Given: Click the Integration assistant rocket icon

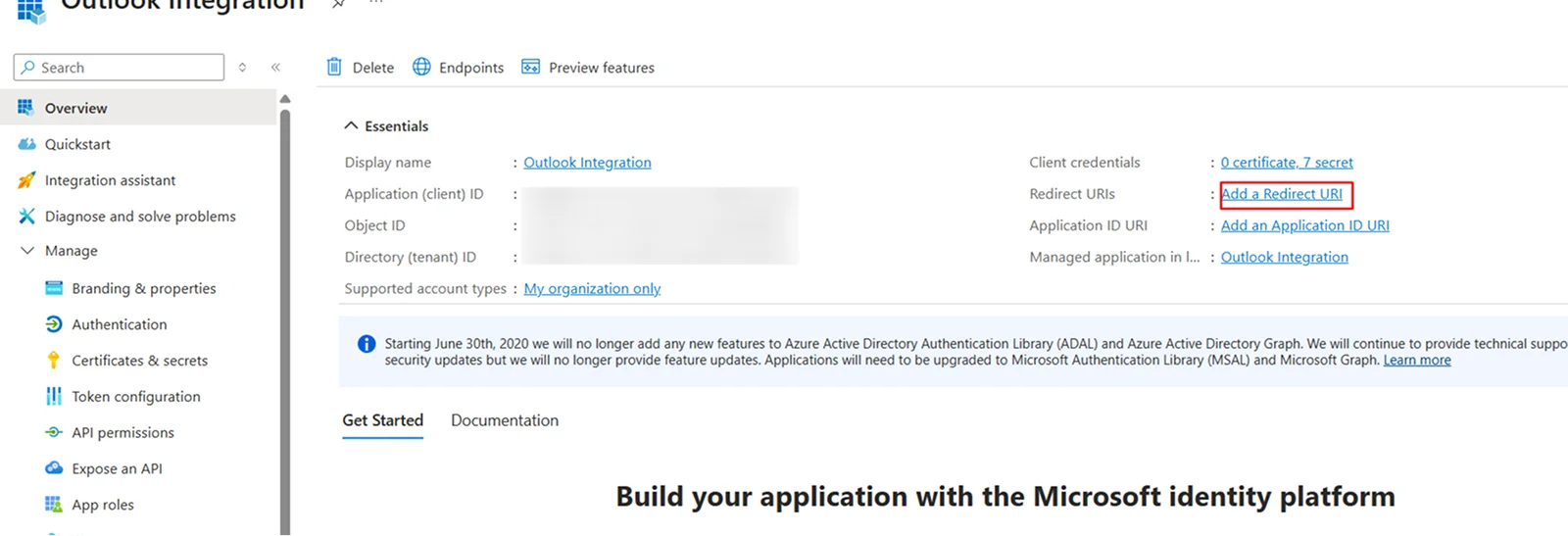Looking at the screenshot, I should coord(26,180).
